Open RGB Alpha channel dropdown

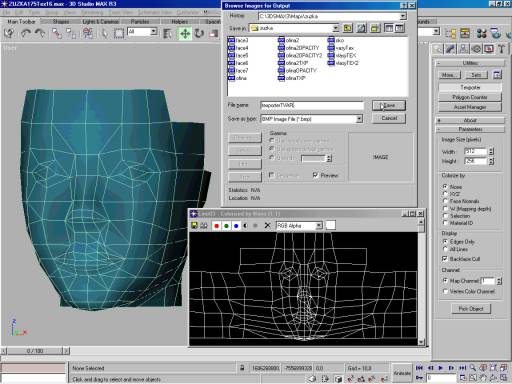[x=319, y=226]
